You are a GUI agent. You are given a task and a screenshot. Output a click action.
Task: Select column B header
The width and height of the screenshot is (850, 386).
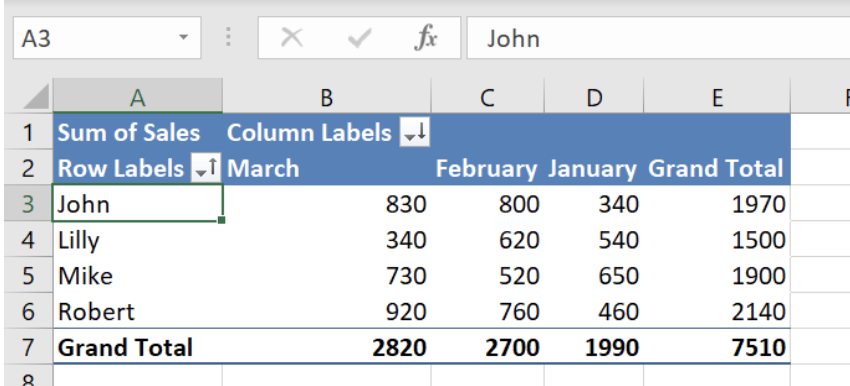point(326,96)
